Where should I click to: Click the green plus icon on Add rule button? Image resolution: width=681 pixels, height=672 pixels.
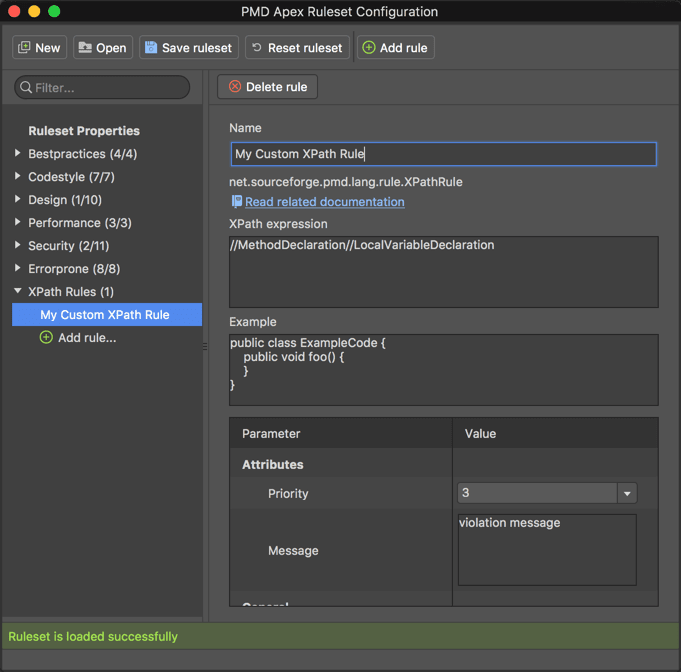pyautogui.click(x=369, y=47)
